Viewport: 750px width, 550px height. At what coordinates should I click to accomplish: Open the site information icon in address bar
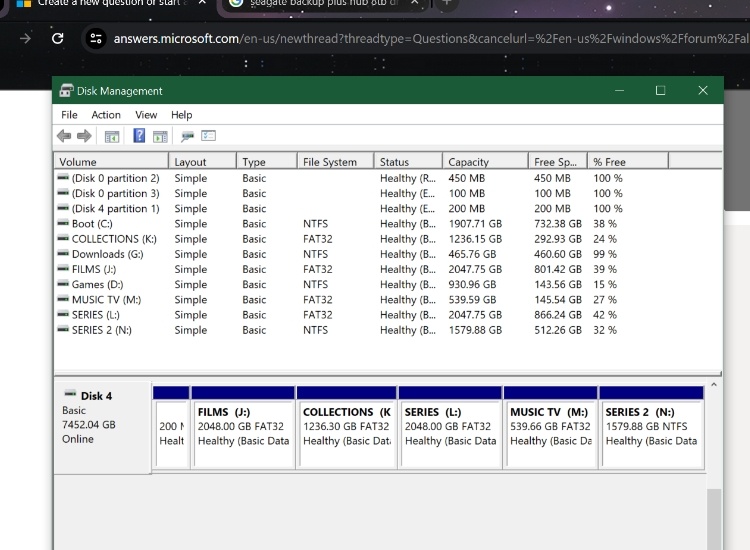(96, 38)
